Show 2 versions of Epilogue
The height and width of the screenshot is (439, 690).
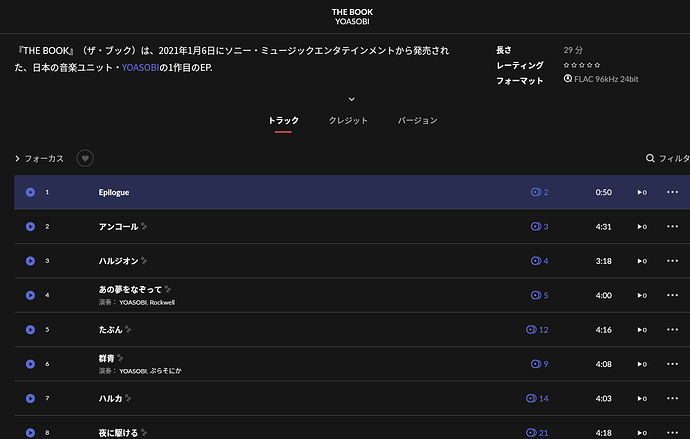click(x=540, y=192)
